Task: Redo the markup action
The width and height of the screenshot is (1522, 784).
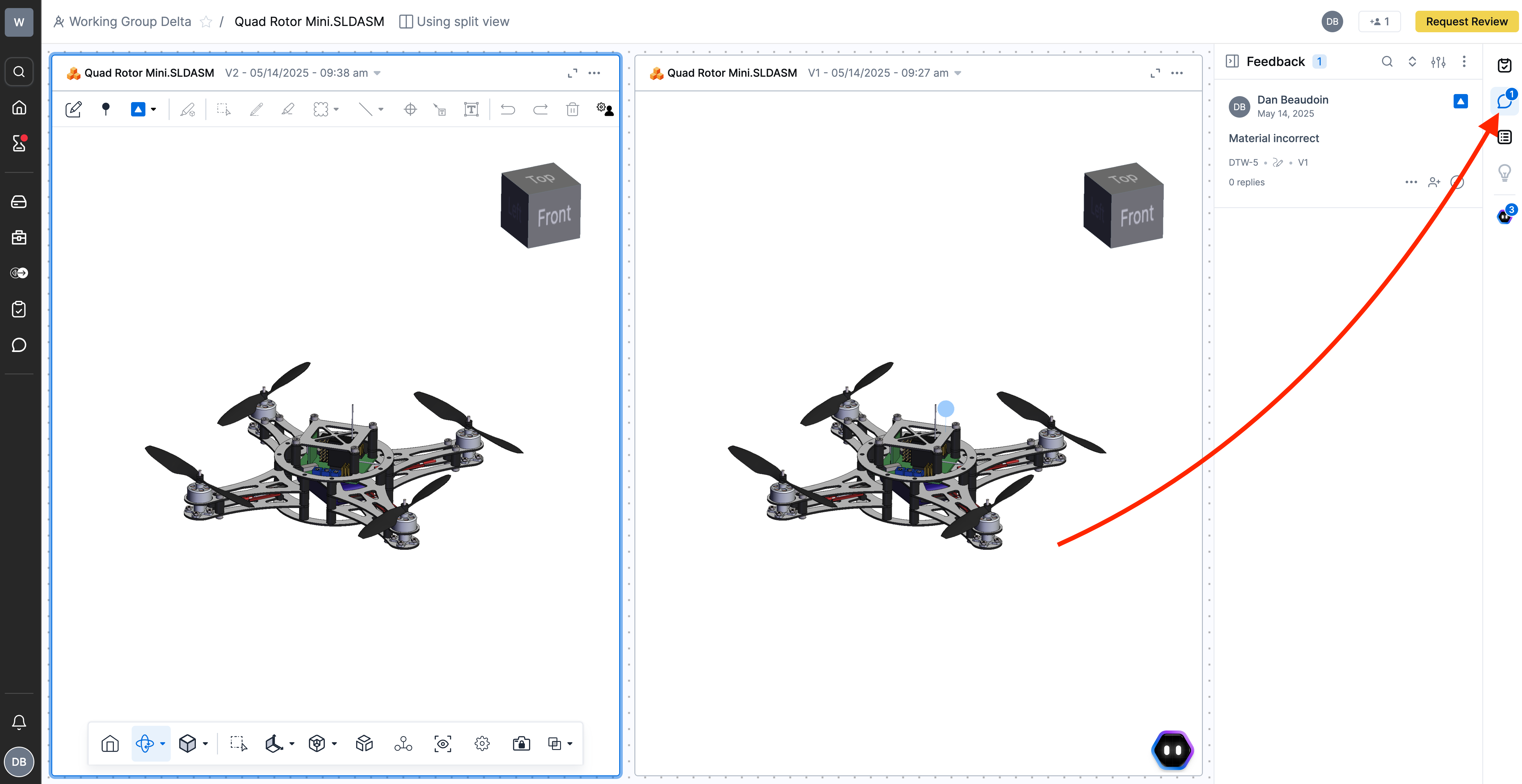Action: click(540, 109)
